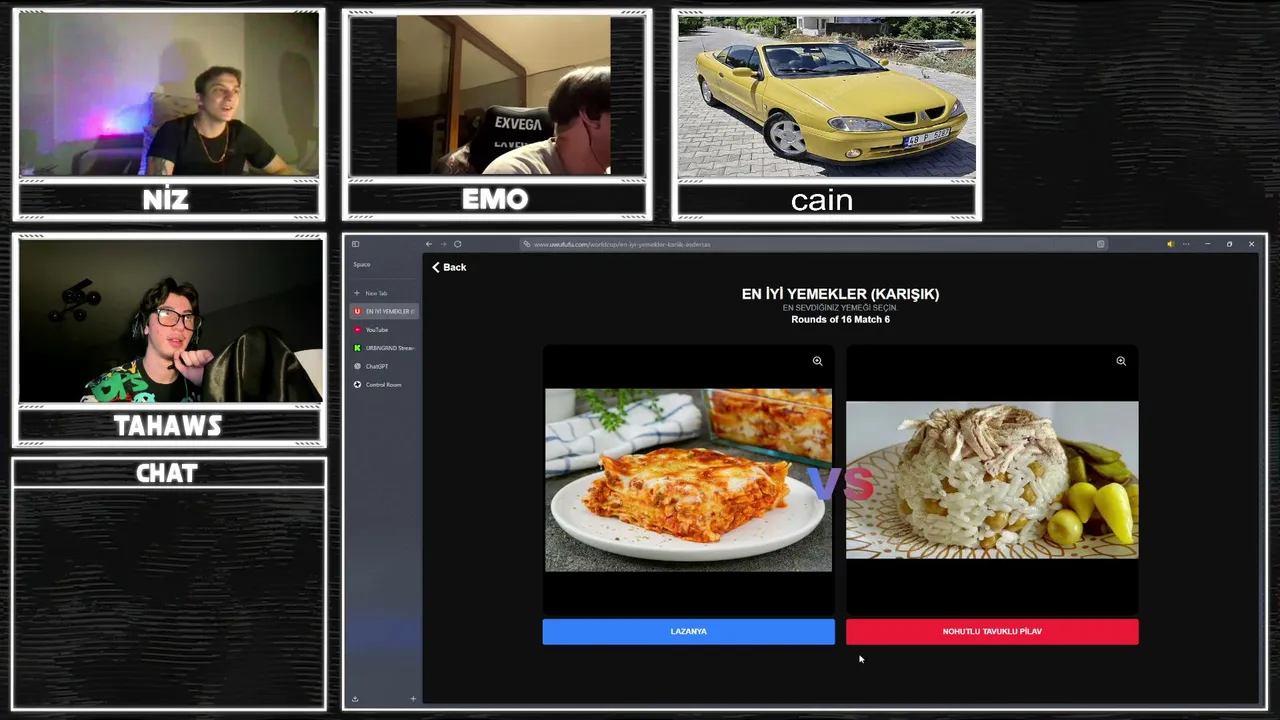
Task: Click the EN İYİ YEMEKLER (KARIŞIK) heading
Action: 840,294
